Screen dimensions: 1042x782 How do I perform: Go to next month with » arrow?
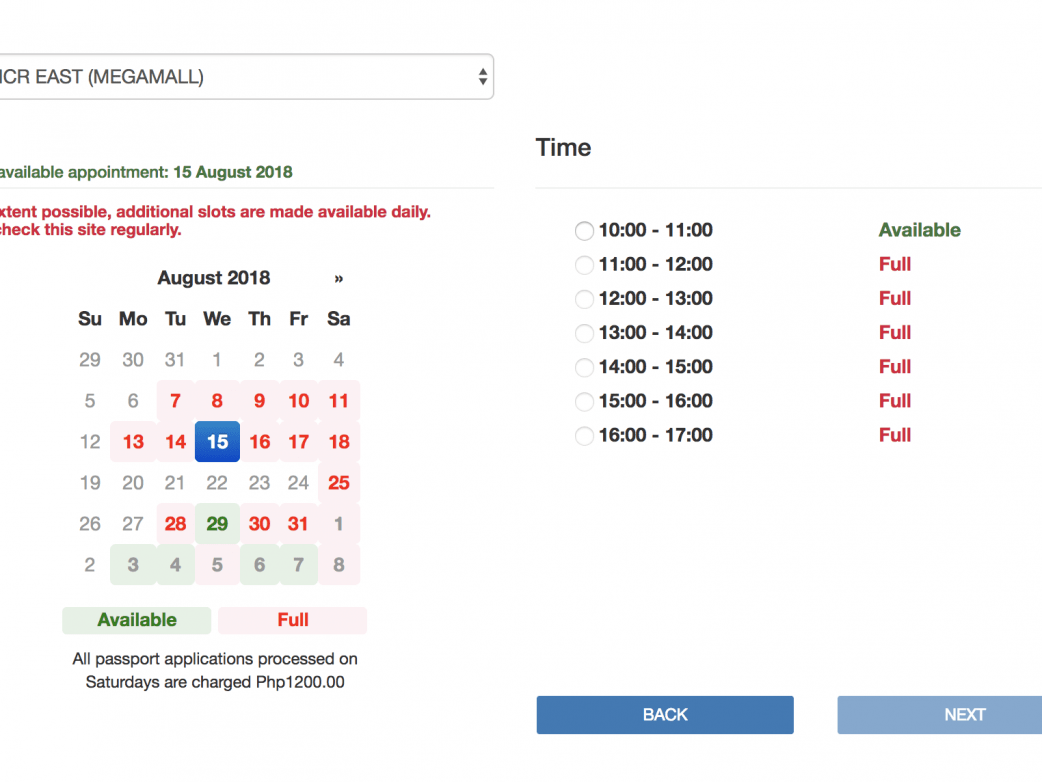pyautogui.click(x=339, y=279)
